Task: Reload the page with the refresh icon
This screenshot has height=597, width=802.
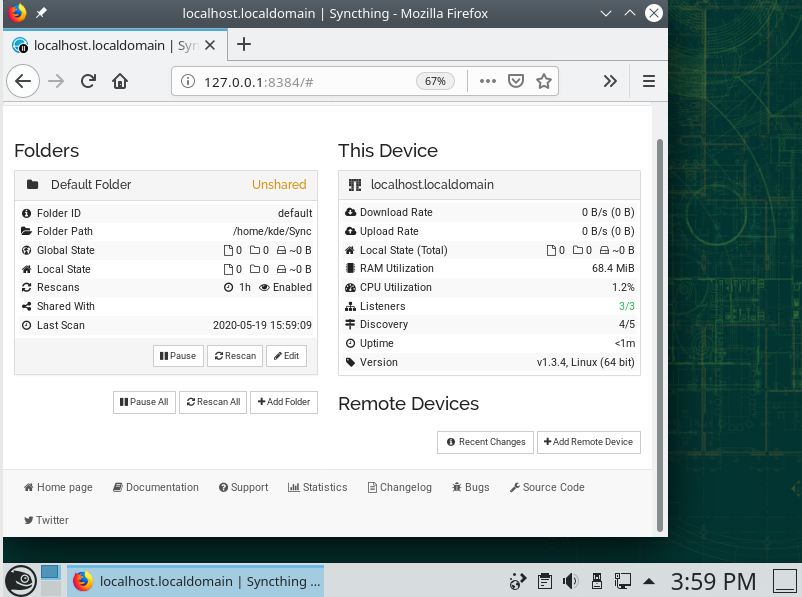Action: [88, 82]
